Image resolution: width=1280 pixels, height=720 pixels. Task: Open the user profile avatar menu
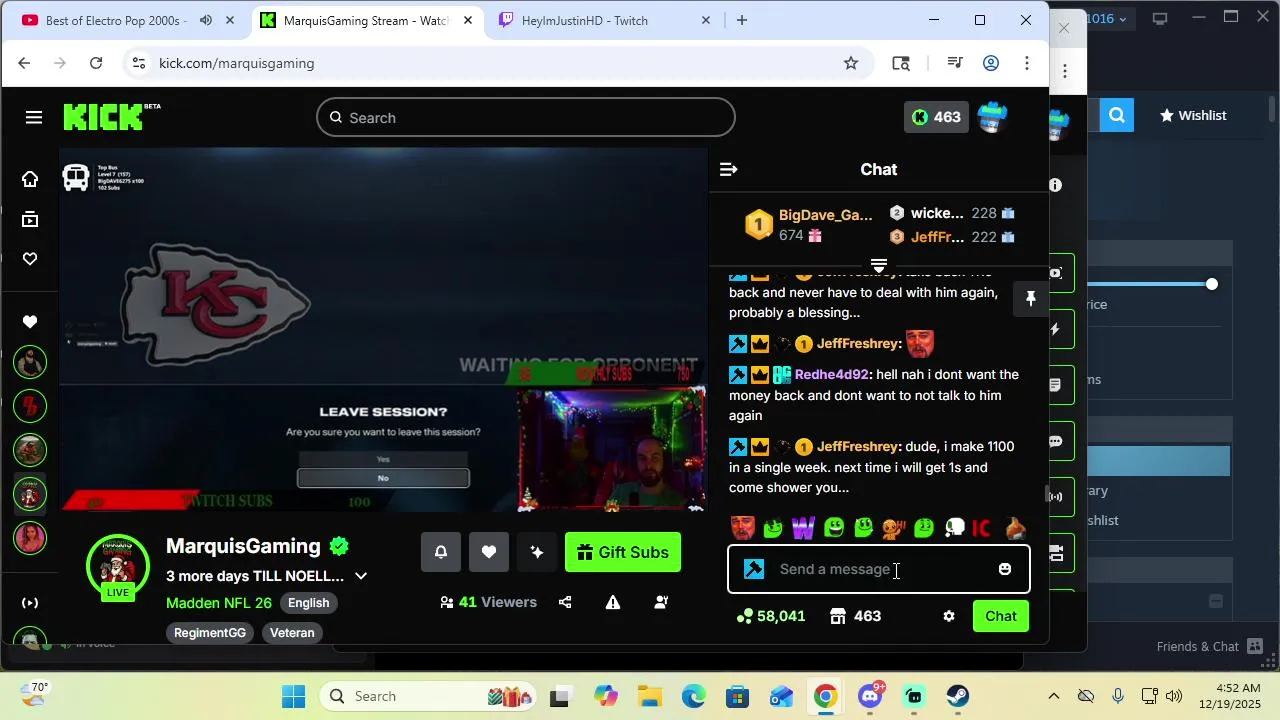click(992, 117)
